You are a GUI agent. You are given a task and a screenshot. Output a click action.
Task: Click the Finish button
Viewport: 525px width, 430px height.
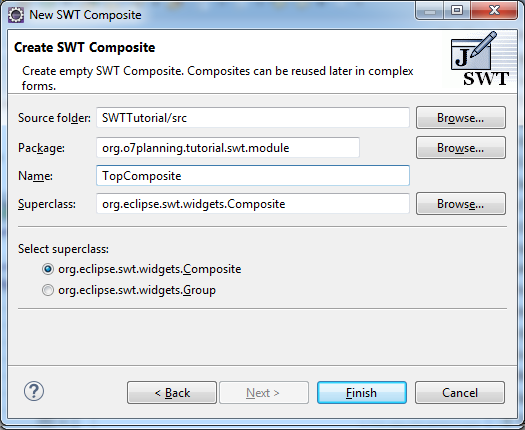coord(362,392)
